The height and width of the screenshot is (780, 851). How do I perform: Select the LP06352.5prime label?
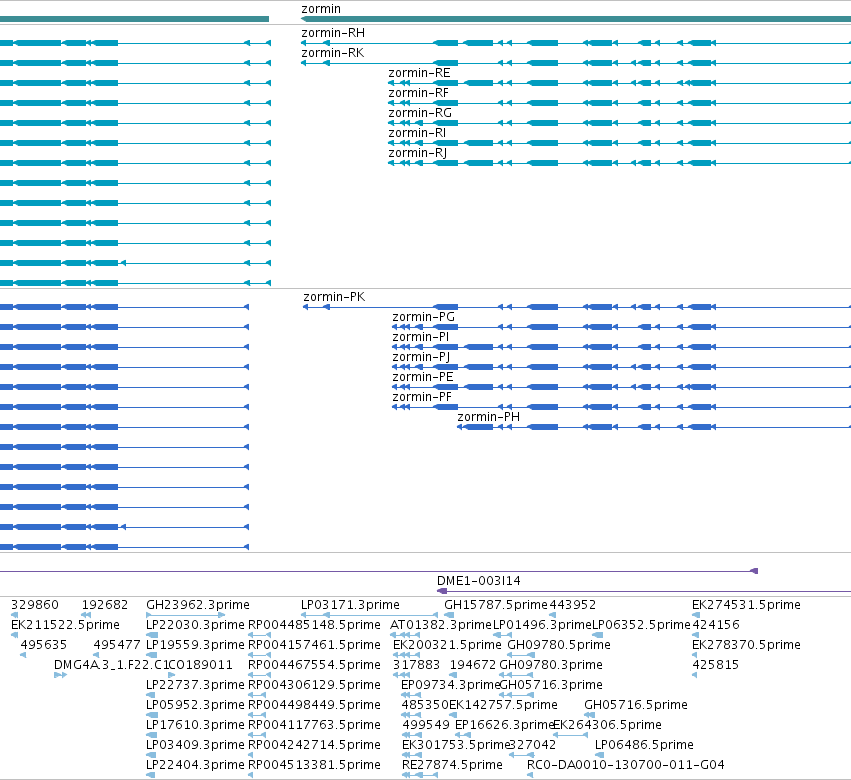tap(641, 625)
